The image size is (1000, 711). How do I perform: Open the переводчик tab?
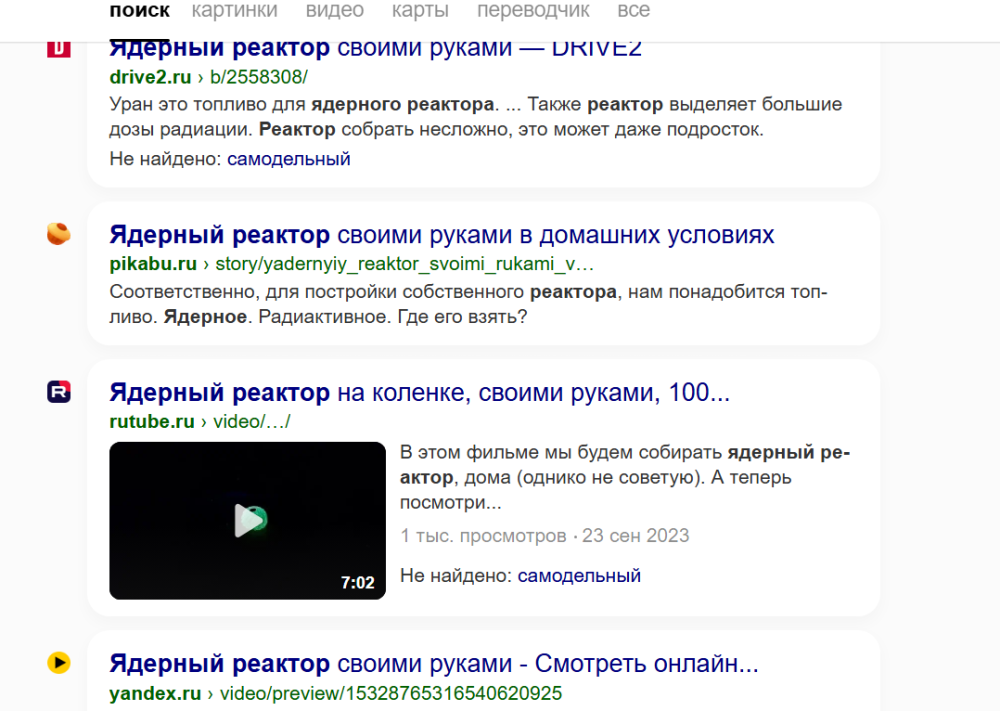(533, 11)
